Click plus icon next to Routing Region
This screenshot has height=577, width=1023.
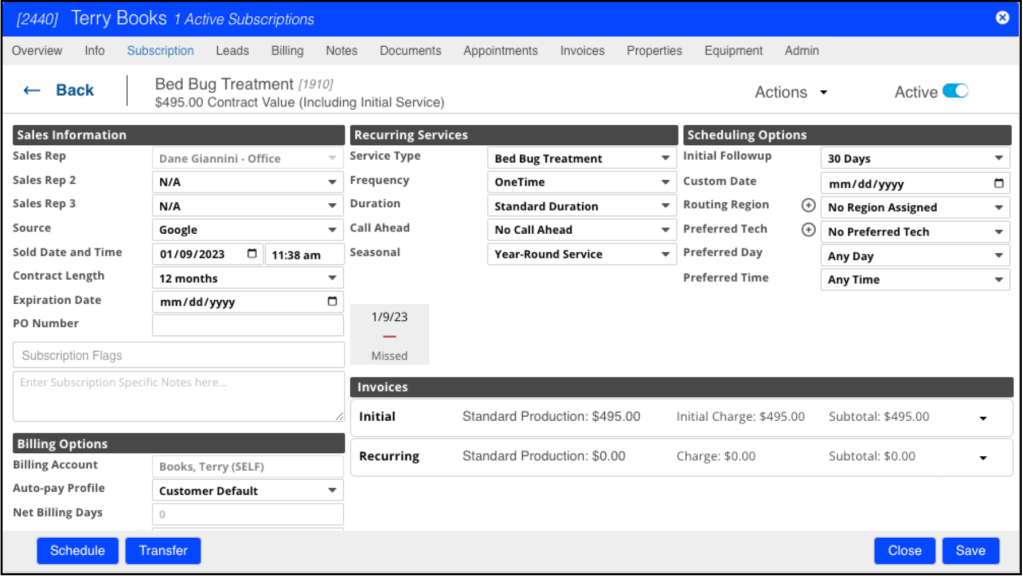click(809, 206)
